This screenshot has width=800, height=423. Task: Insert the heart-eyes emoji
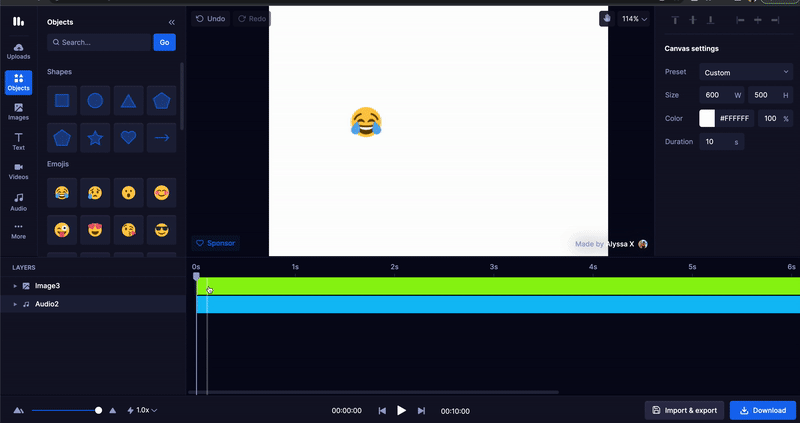click(95, 230)
